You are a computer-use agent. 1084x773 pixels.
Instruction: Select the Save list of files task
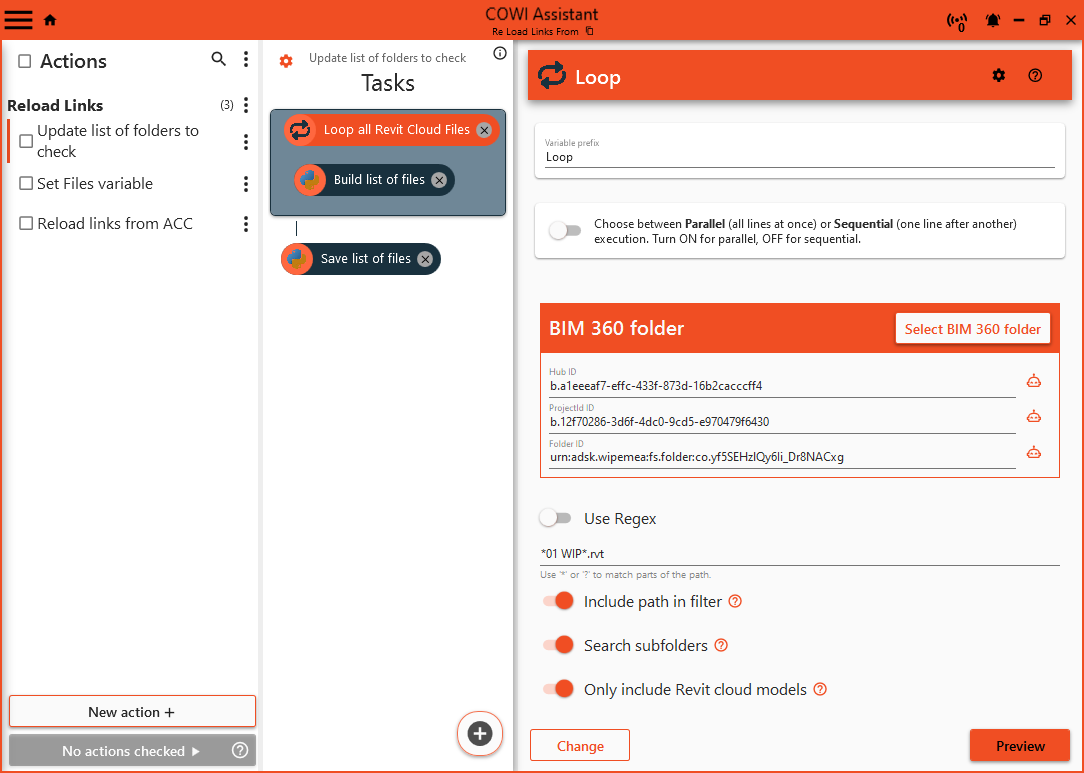tap(365, 259)
